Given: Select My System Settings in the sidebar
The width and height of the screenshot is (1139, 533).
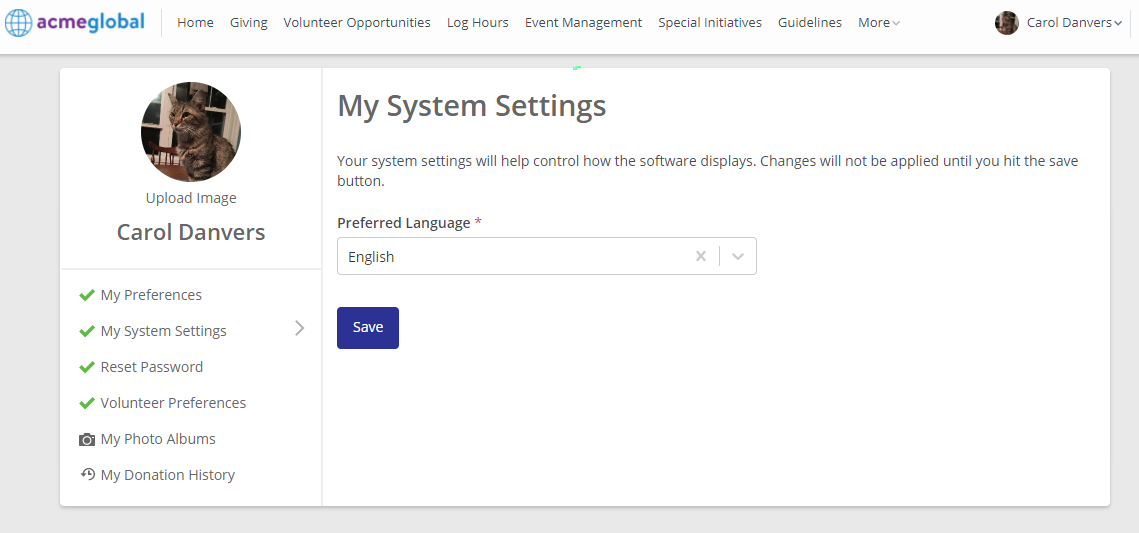Looking at the screenshot, I should [163, 331].
